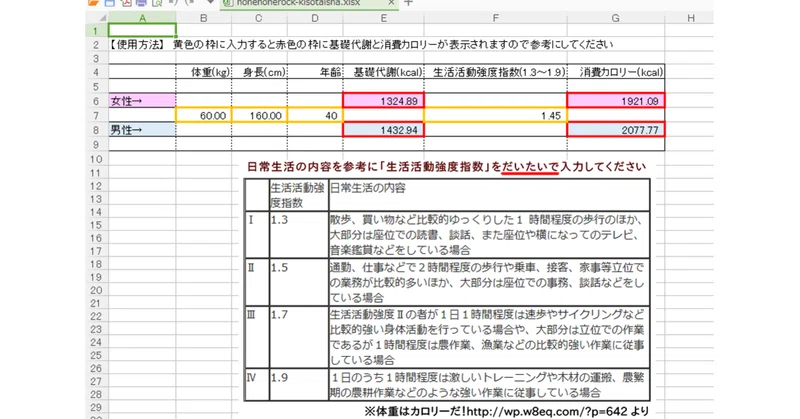Viewport: 800px width, 419px height.
Task: Select female calorie result 1921.09
Action: pos(616,101)
